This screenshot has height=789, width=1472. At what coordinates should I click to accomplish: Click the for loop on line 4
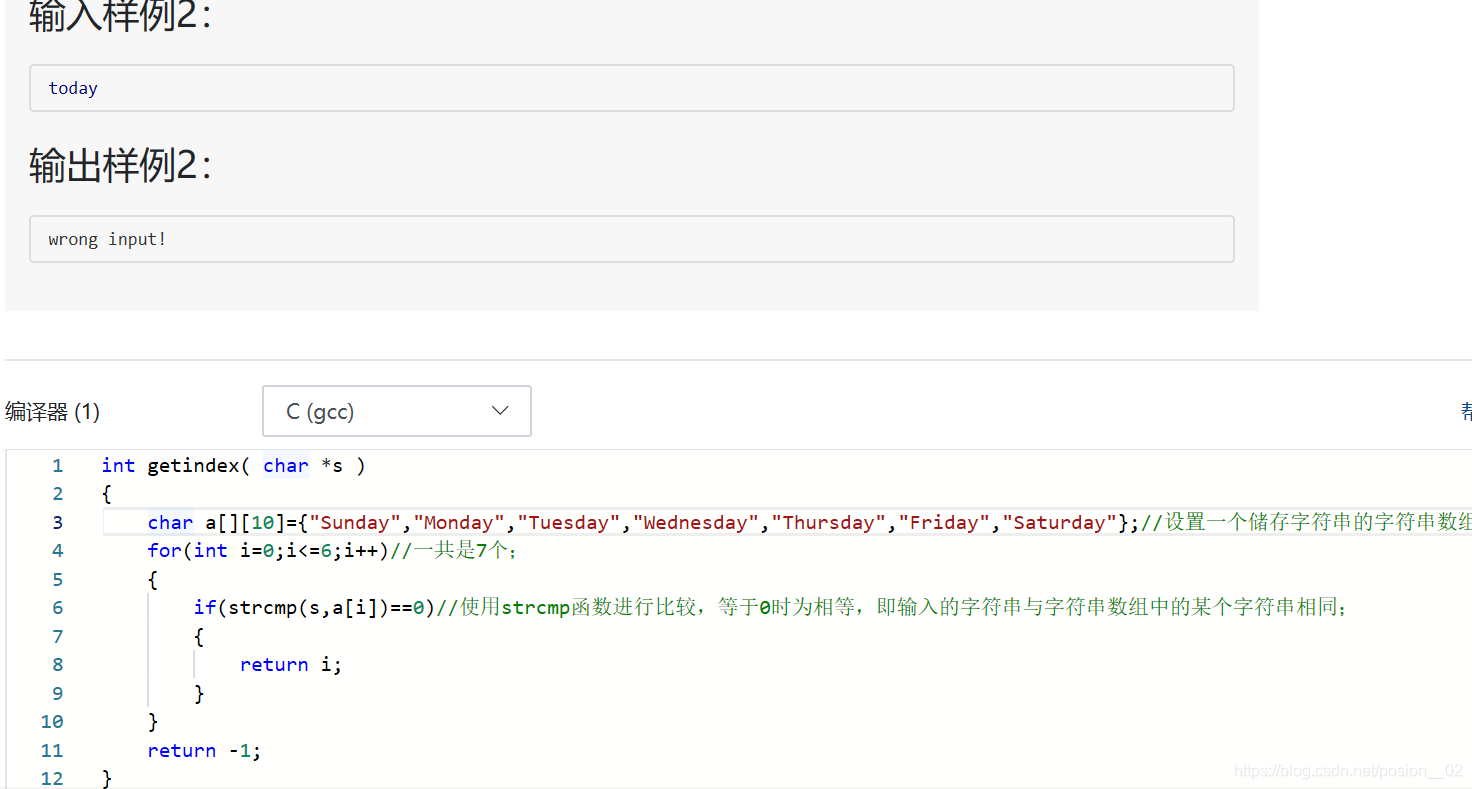(268, 550)
